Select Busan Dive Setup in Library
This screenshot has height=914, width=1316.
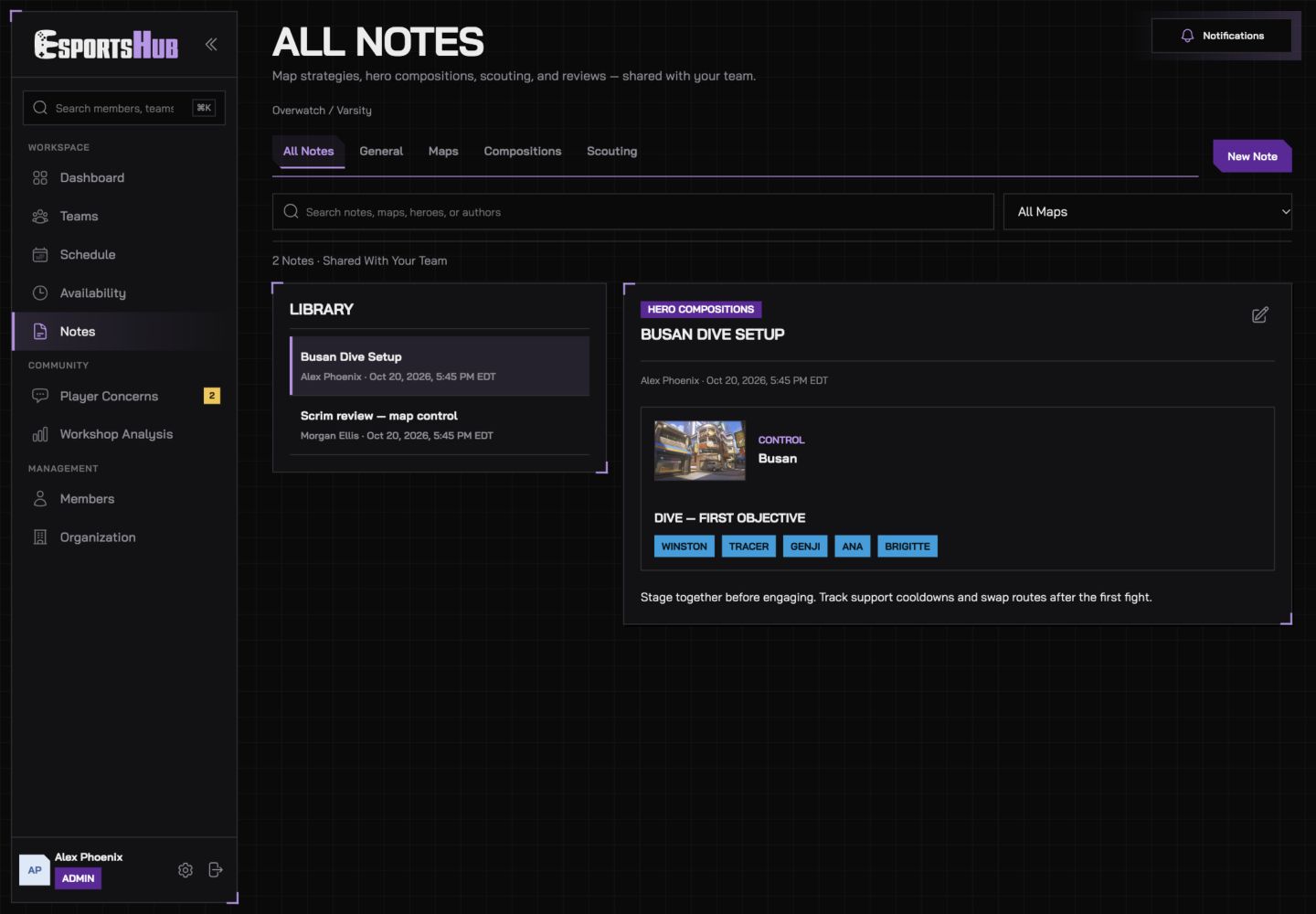440,366
